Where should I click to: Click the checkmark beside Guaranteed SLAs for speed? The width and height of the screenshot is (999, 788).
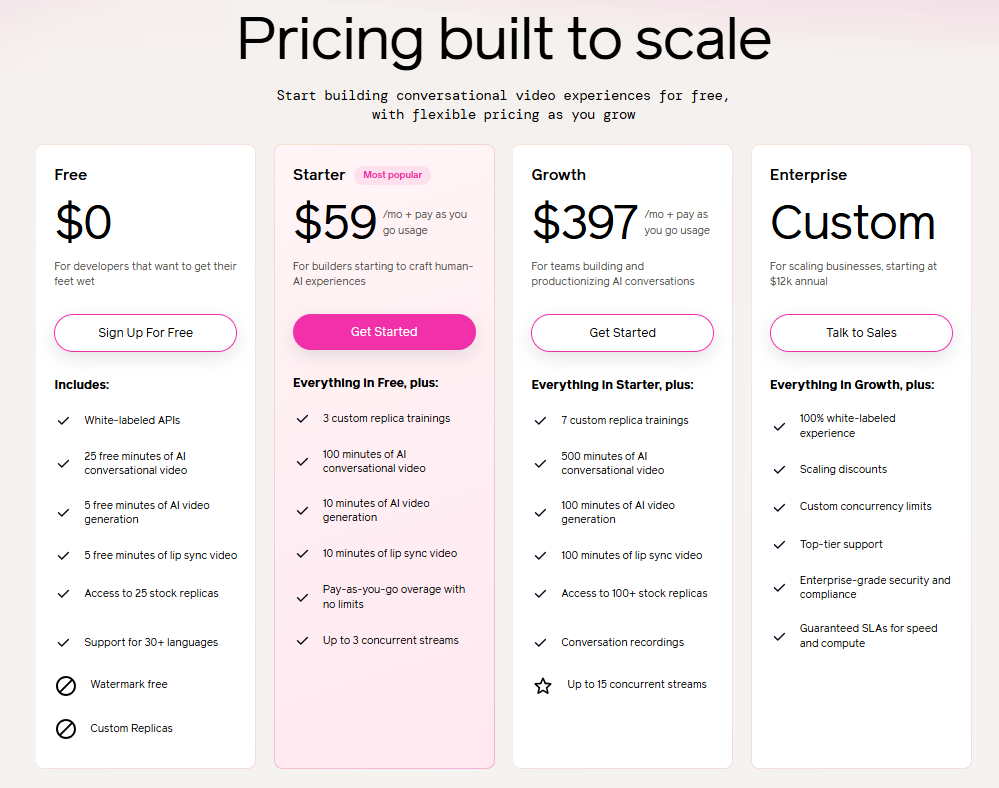[x=779, y=636]
